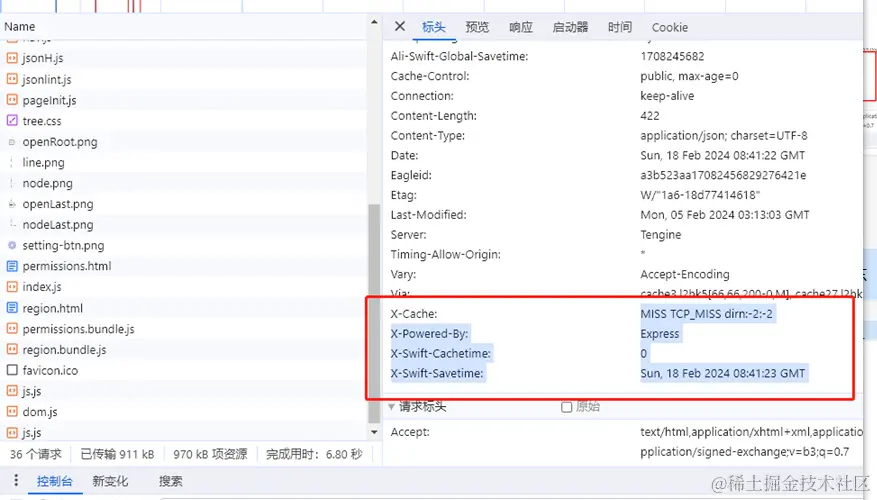Click the pageInit.js script icon
The width and height of the screenshot is (877, 500).
point(12,100)
